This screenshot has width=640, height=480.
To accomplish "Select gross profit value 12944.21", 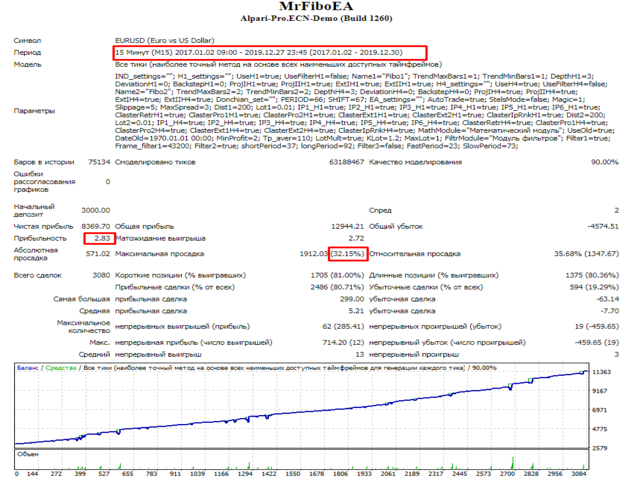I will tap(347, 226).
